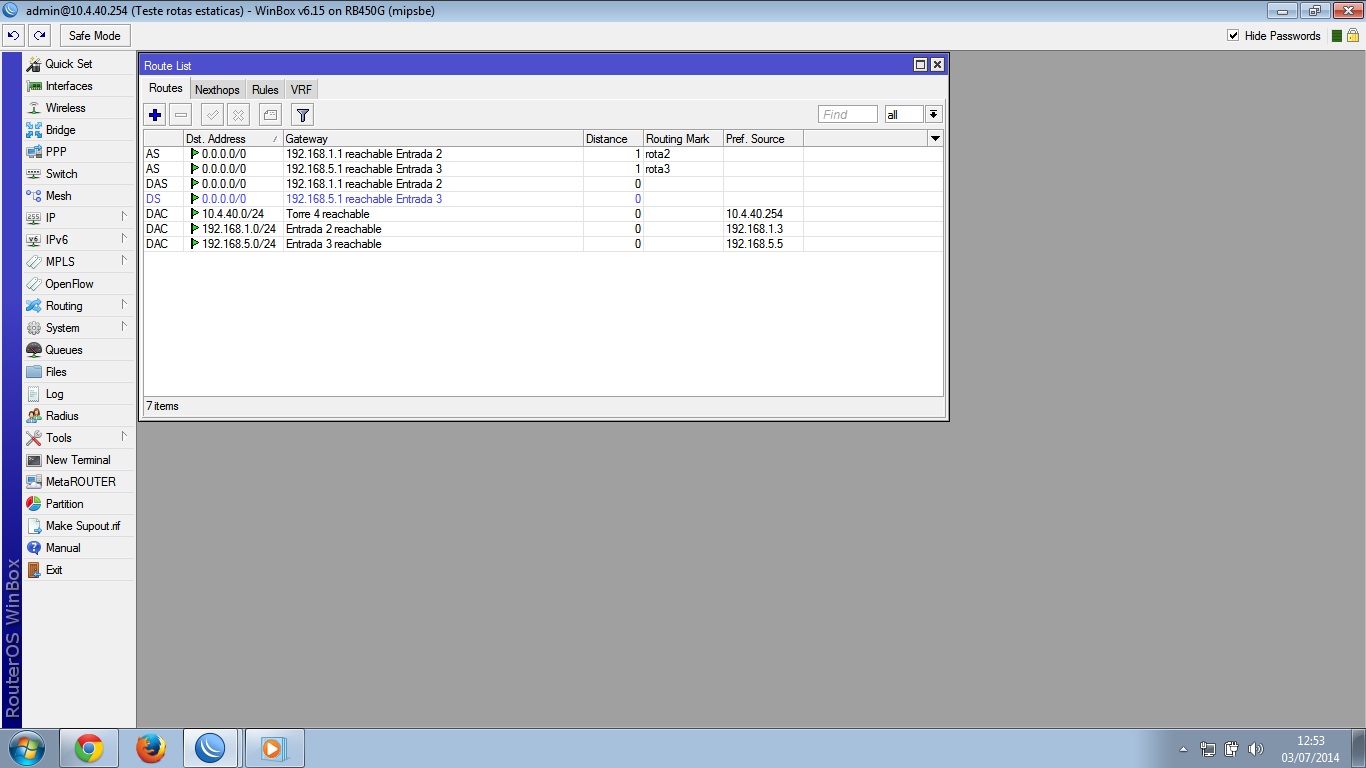Image resolution: width=1366 pixels, height=768 pixels.
Task: Open Manual from the sidebar
Action: tap(79, 548)
